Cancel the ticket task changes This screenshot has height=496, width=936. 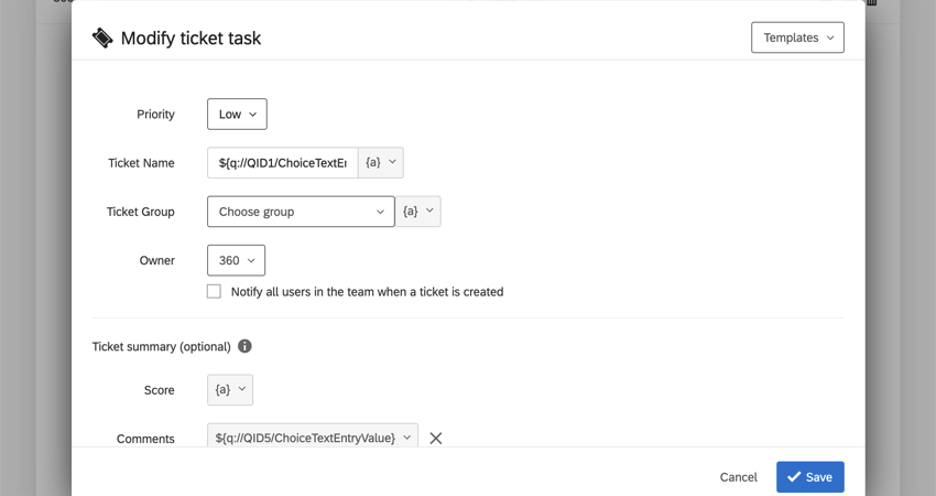click(x=738, y=477)
